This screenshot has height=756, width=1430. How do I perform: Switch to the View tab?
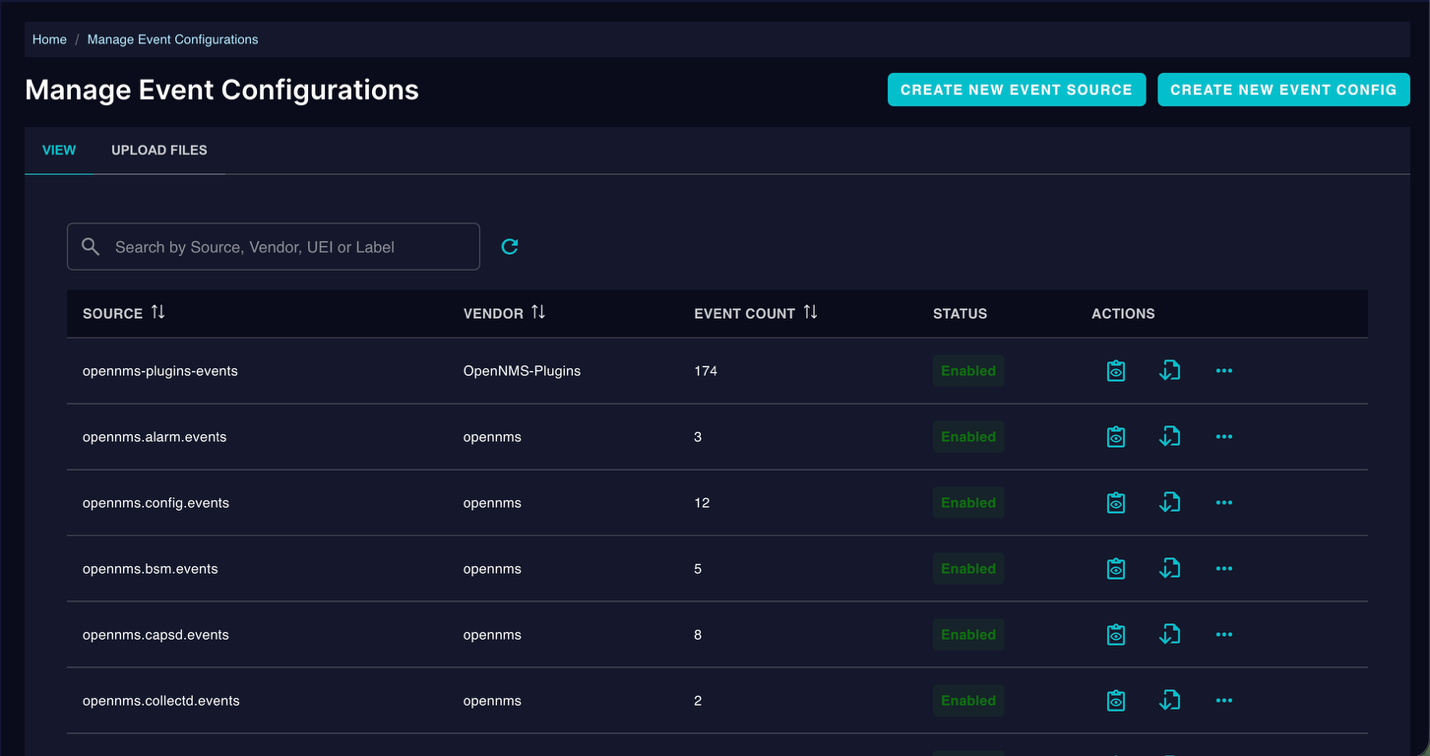59,150
